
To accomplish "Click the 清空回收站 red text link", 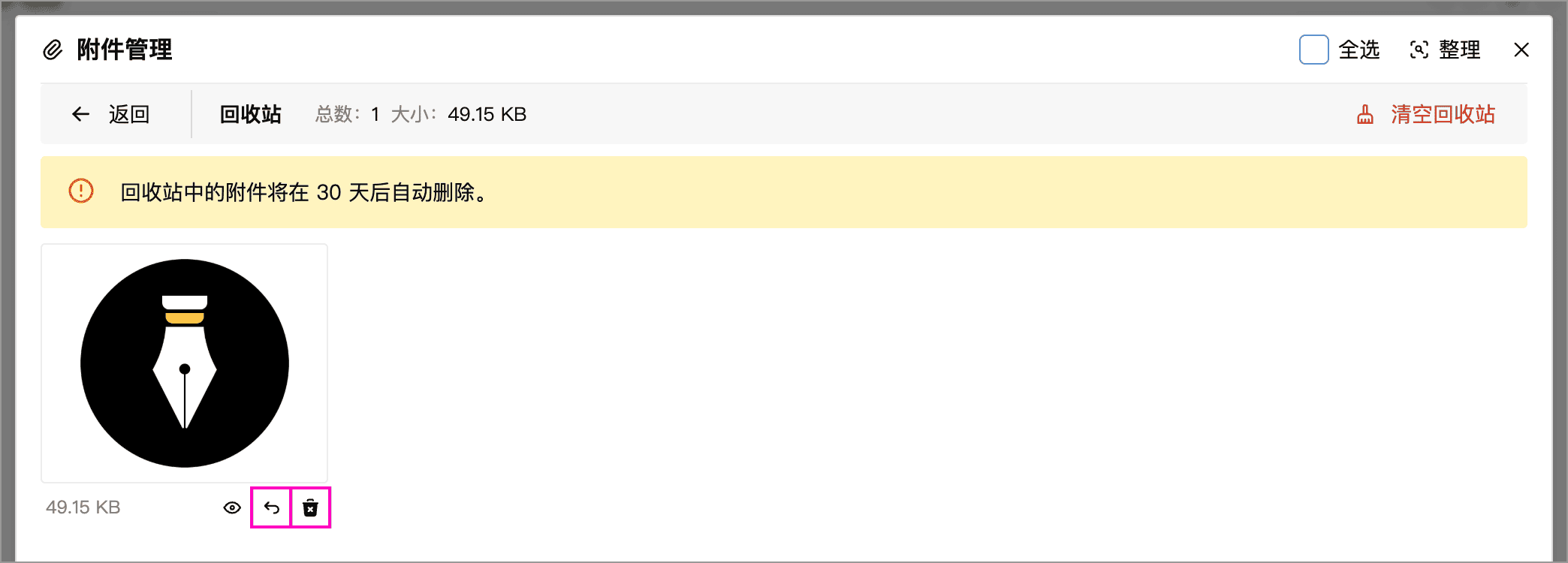I will coord(1443,114).
